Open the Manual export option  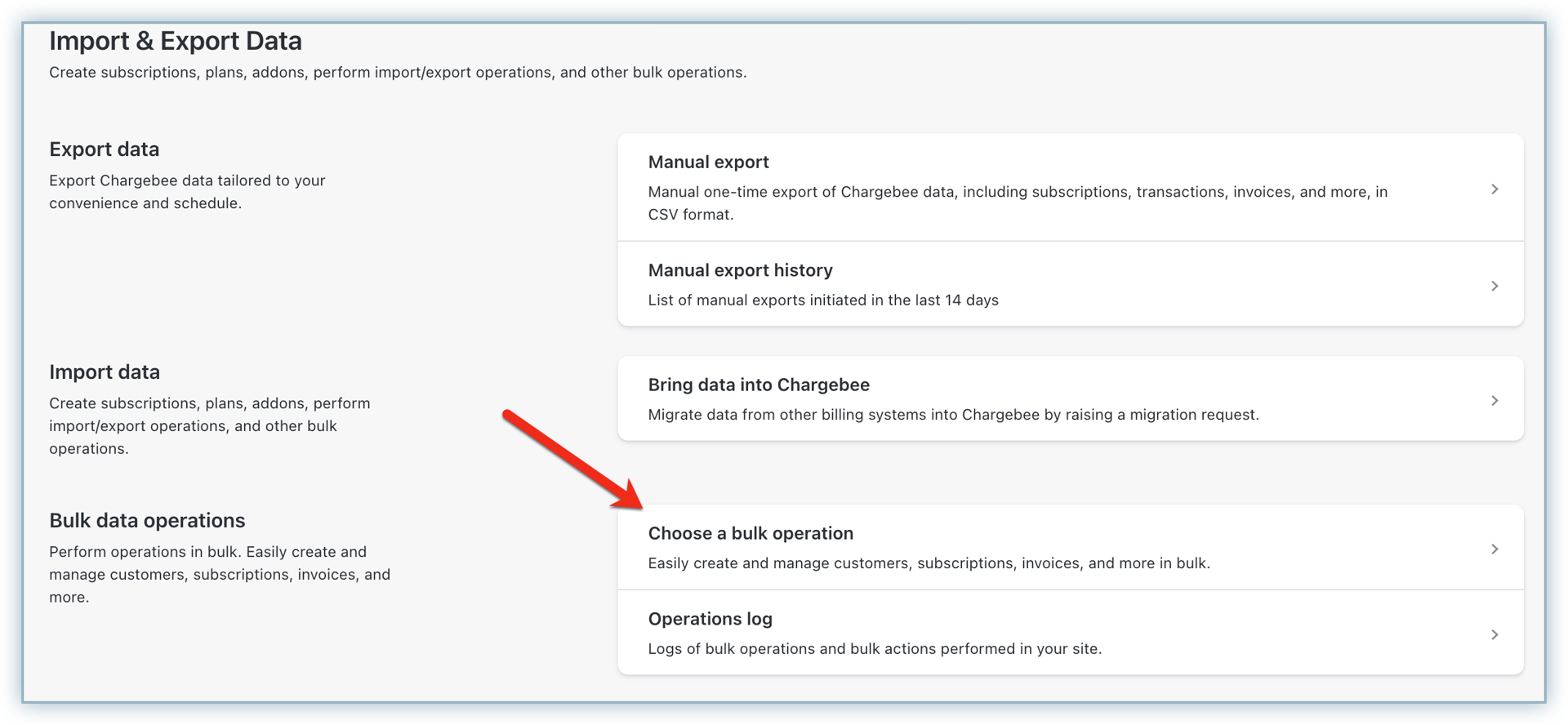click(708, 162)
